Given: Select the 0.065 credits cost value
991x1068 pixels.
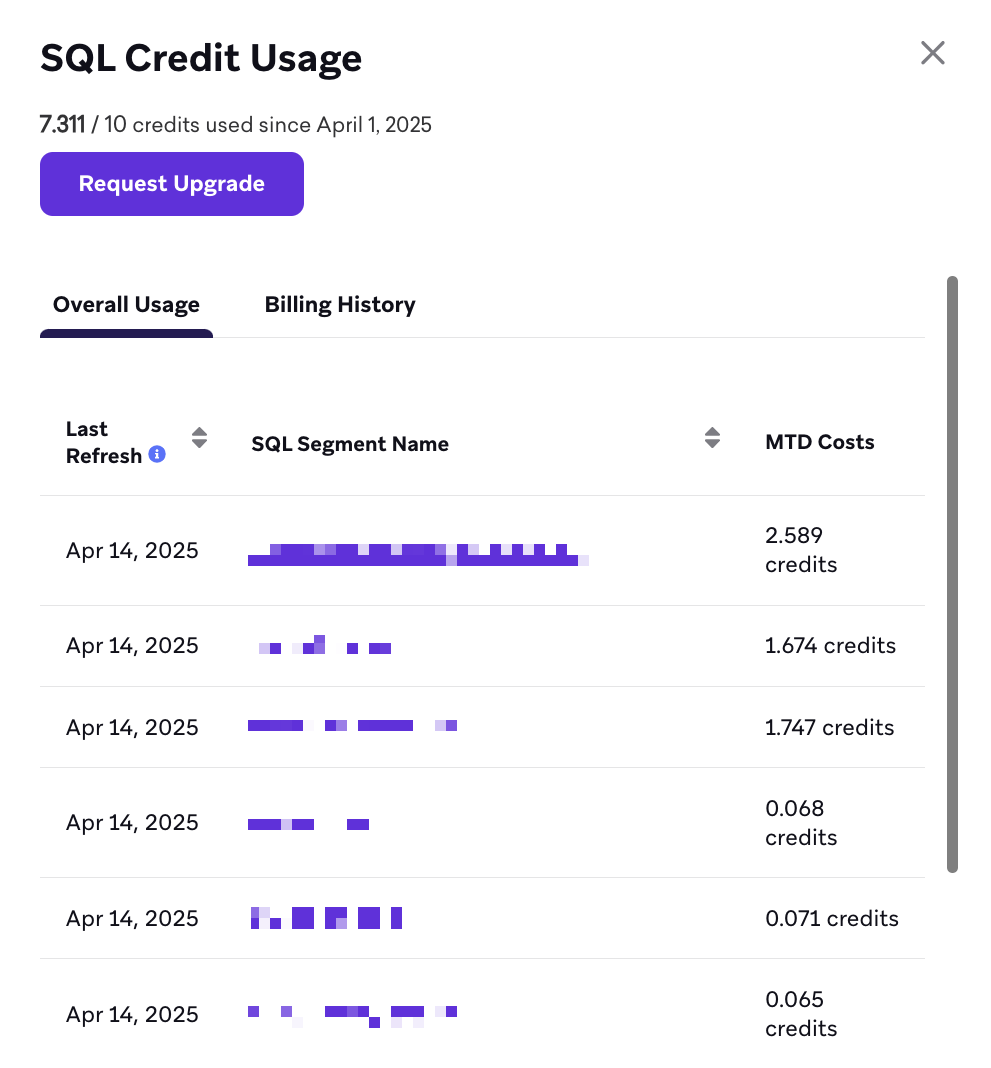Looking at the screenshot, I should pyautogui.click(x=800, y=1014).
